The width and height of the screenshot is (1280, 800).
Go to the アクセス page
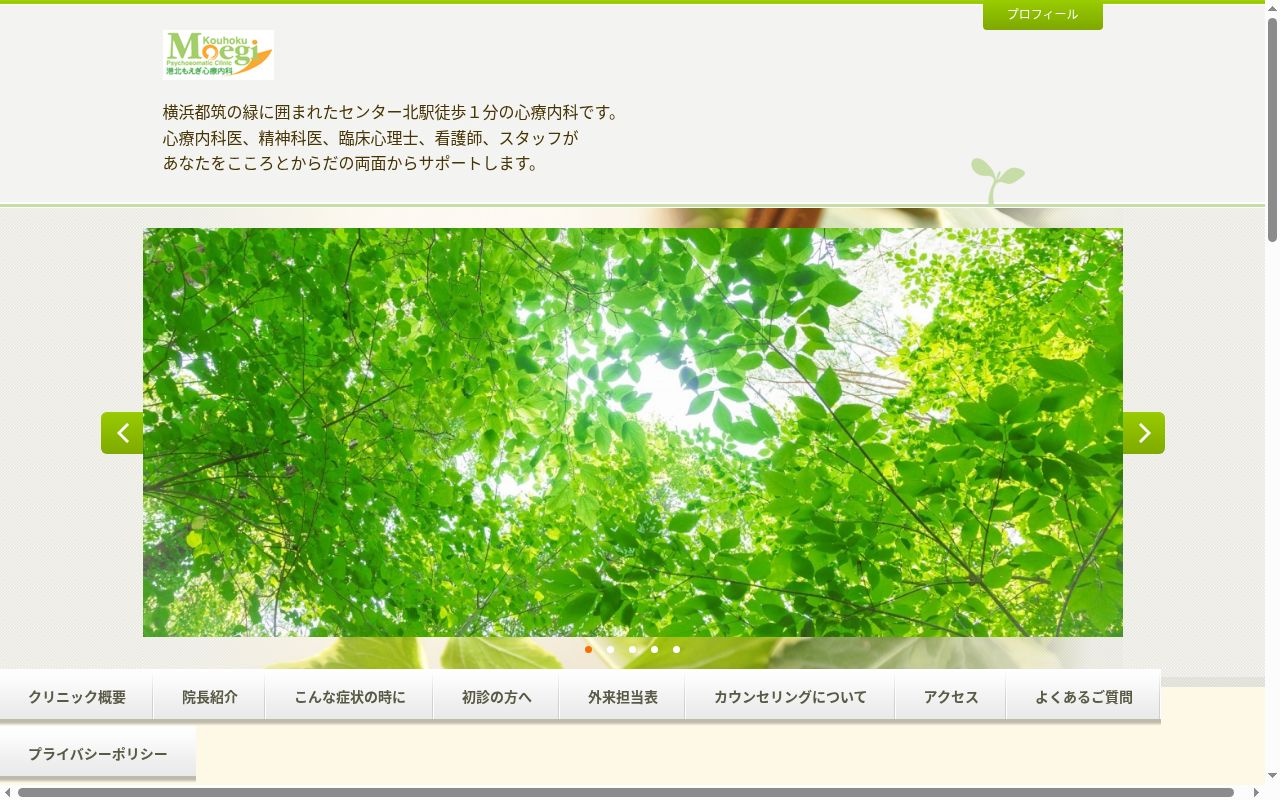point(951,696)
